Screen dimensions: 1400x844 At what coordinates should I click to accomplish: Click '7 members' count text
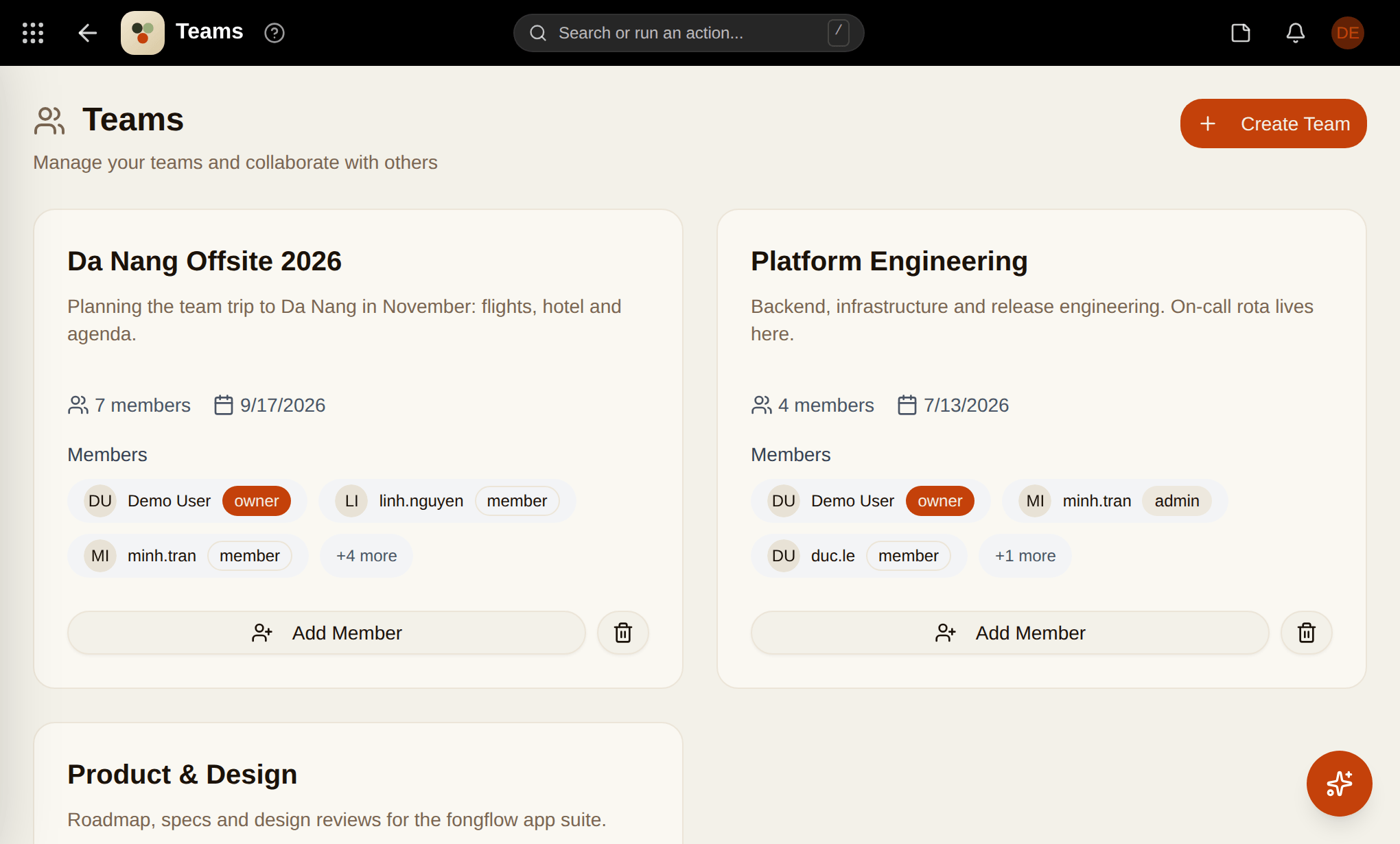(x=143, y=405)
